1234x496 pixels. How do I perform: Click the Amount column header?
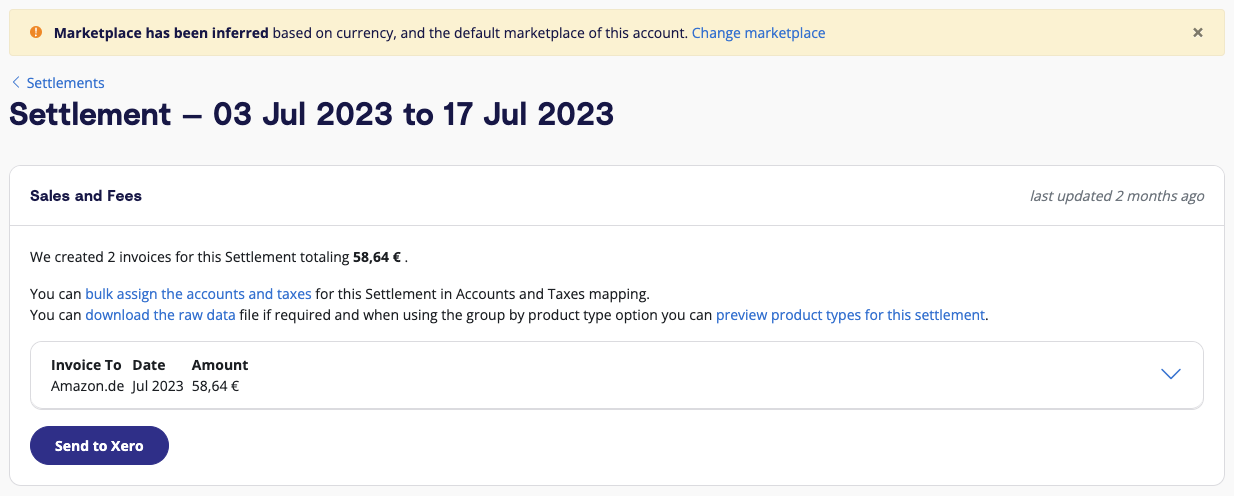[x=220, y=365]
